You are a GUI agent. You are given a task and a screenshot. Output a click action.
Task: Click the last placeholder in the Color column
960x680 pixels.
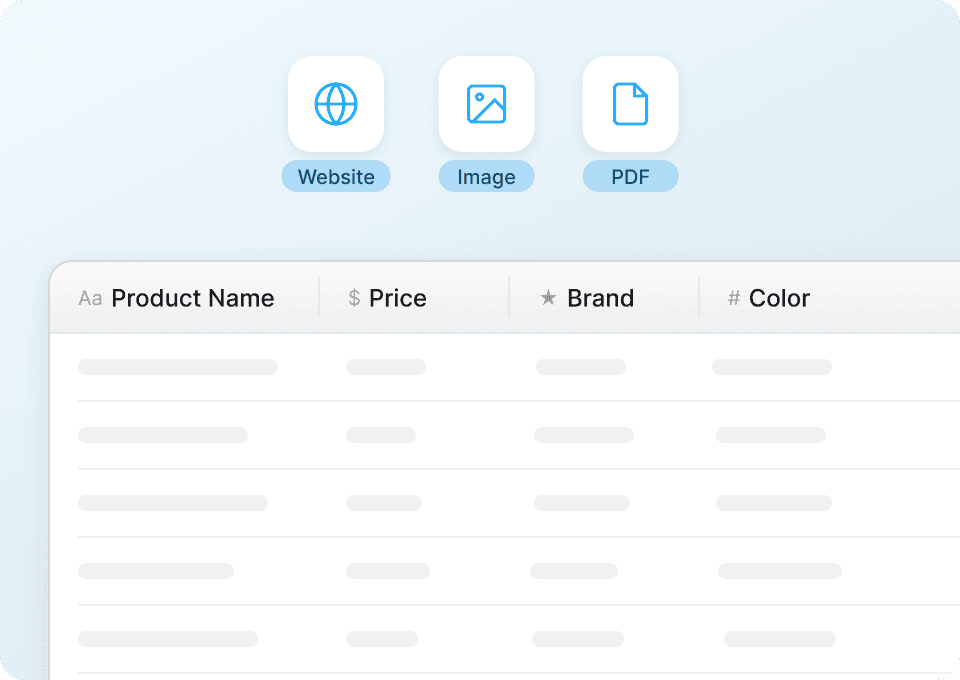point(779,639)
